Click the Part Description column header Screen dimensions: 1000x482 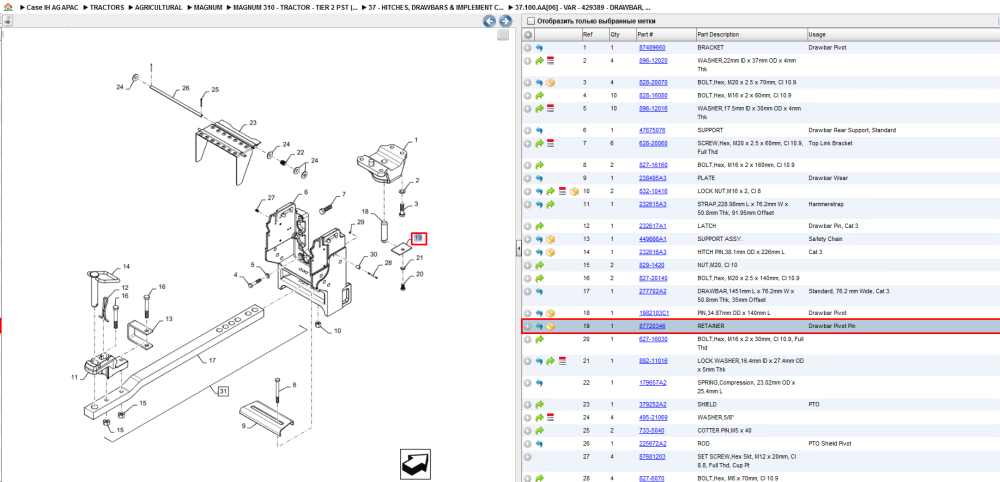(x=751, y=34)
